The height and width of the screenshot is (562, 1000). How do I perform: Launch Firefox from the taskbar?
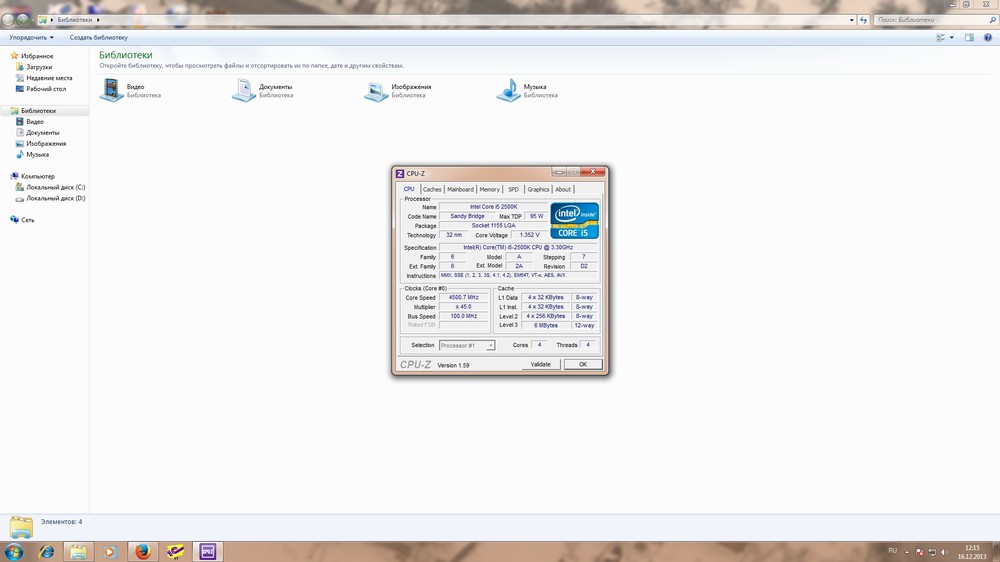point(143,552)
